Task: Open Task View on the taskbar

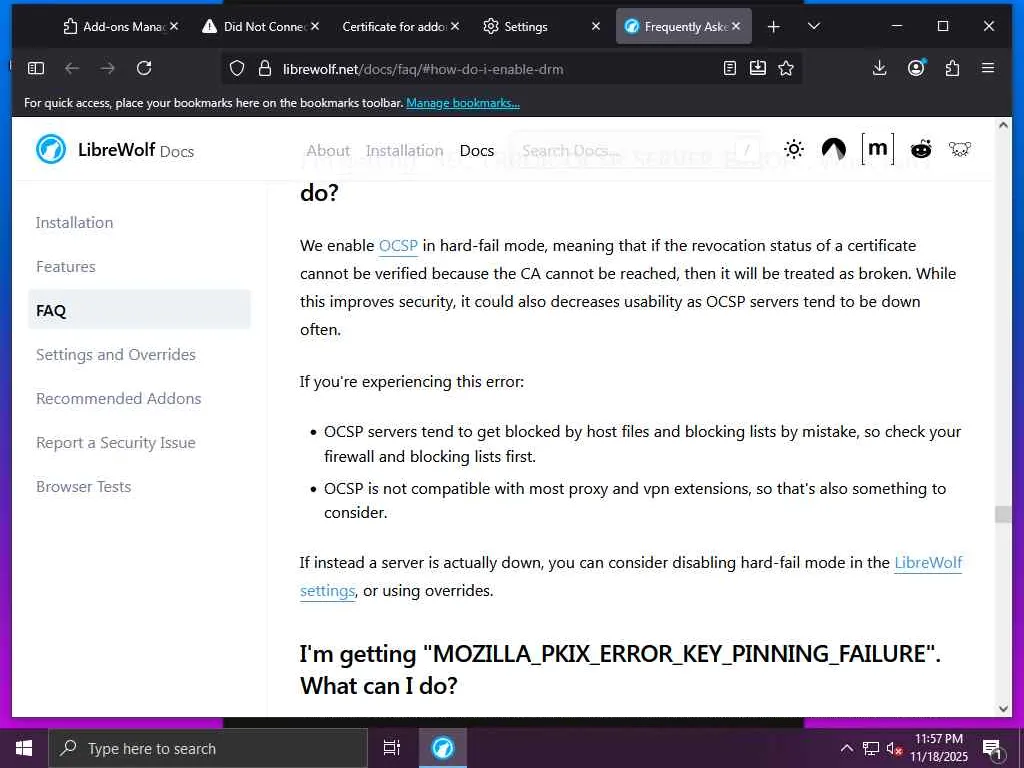Action: (392, 748)
